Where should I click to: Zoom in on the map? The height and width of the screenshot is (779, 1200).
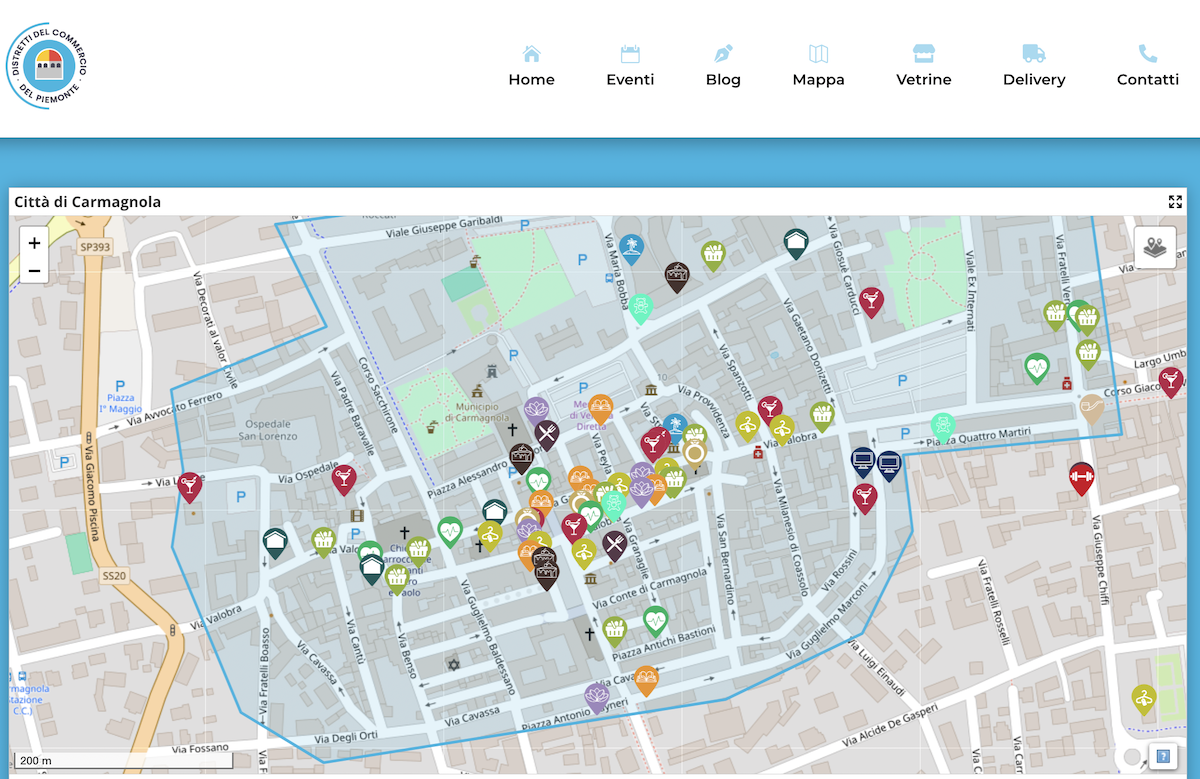34,243
